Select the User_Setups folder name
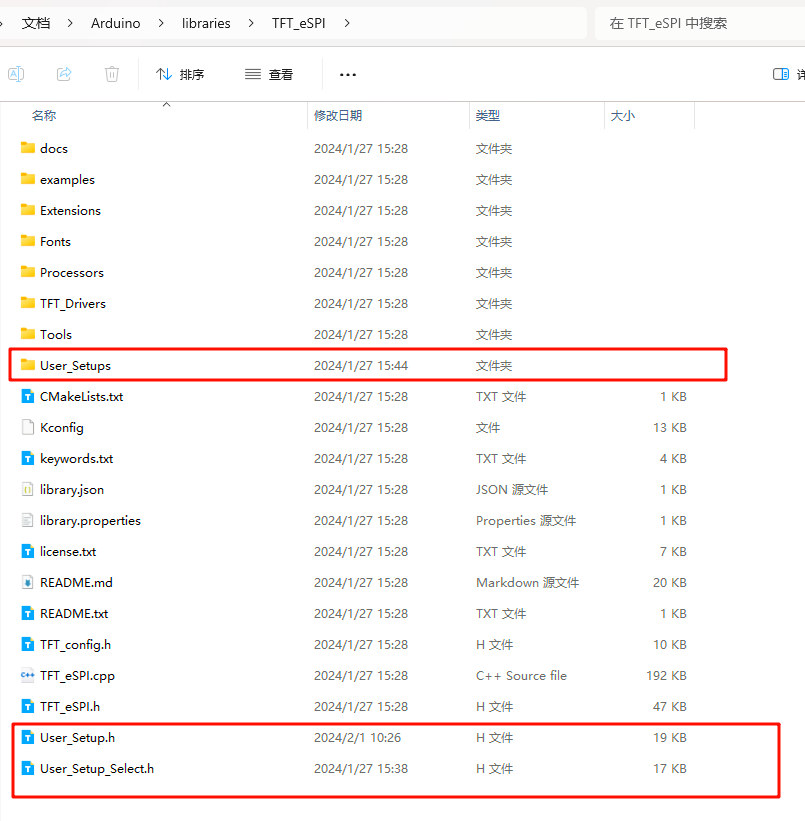The height and width of the screenshot is (821, 805). click(x=75, y=365)
